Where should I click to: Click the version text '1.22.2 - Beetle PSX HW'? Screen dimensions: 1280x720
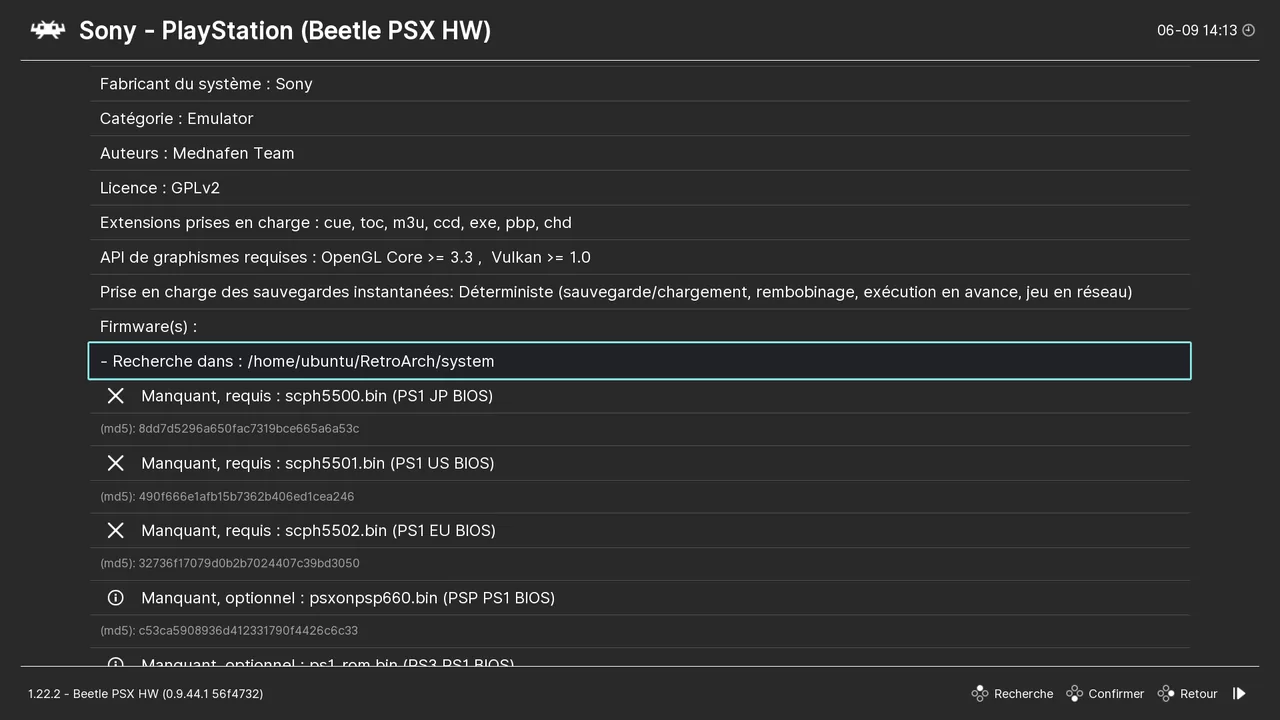(145, 694)
